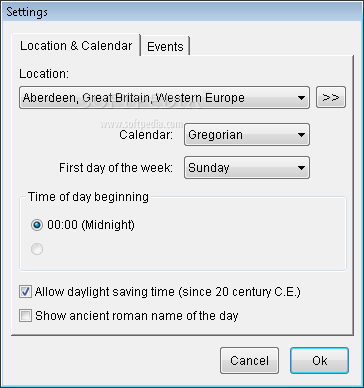
Task: Click the 'Time of day beginning' group caption
Action: point(88,197)
